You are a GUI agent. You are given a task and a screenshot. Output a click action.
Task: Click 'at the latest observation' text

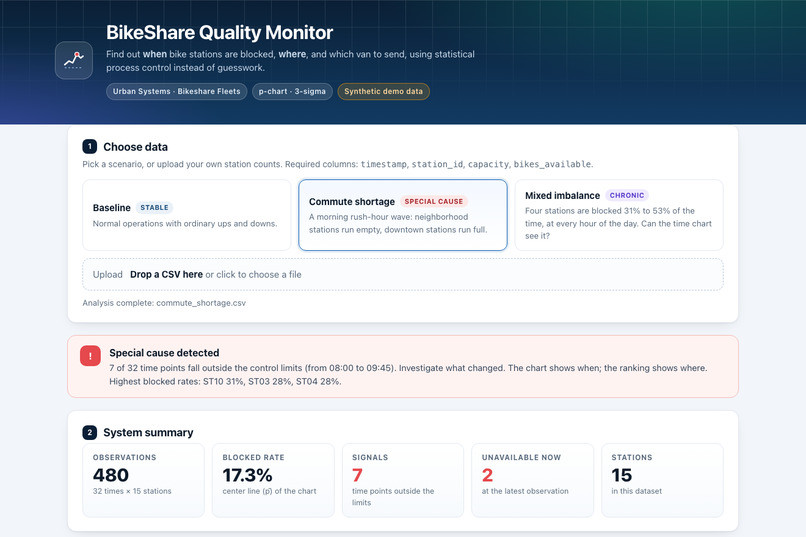coord(525,491)
